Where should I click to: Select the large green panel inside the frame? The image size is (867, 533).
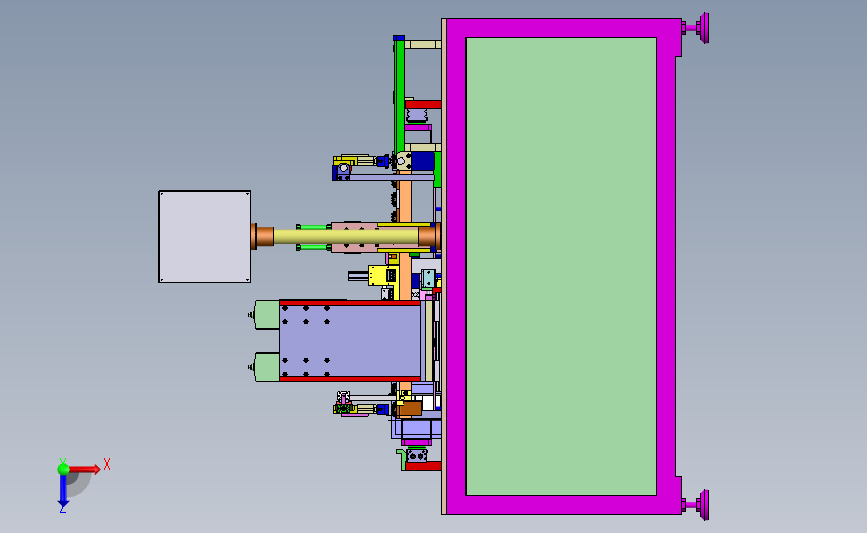[561, 266]
